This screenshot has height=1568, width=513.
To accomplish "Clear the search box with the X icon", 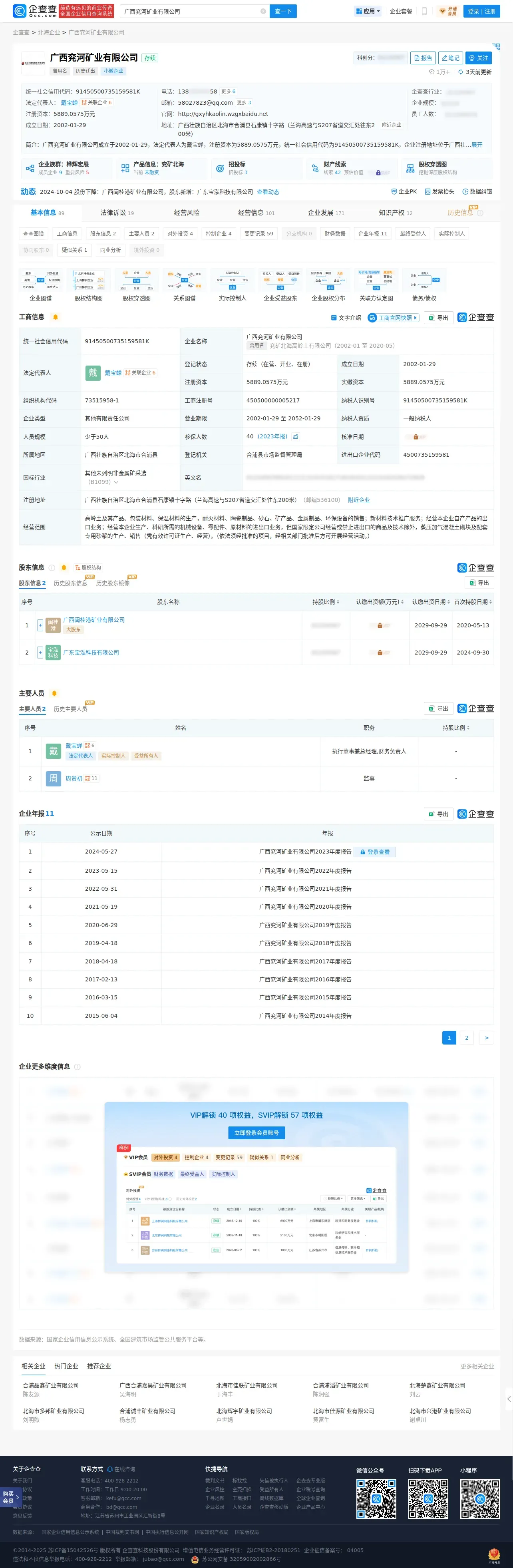I will [263, 12].
